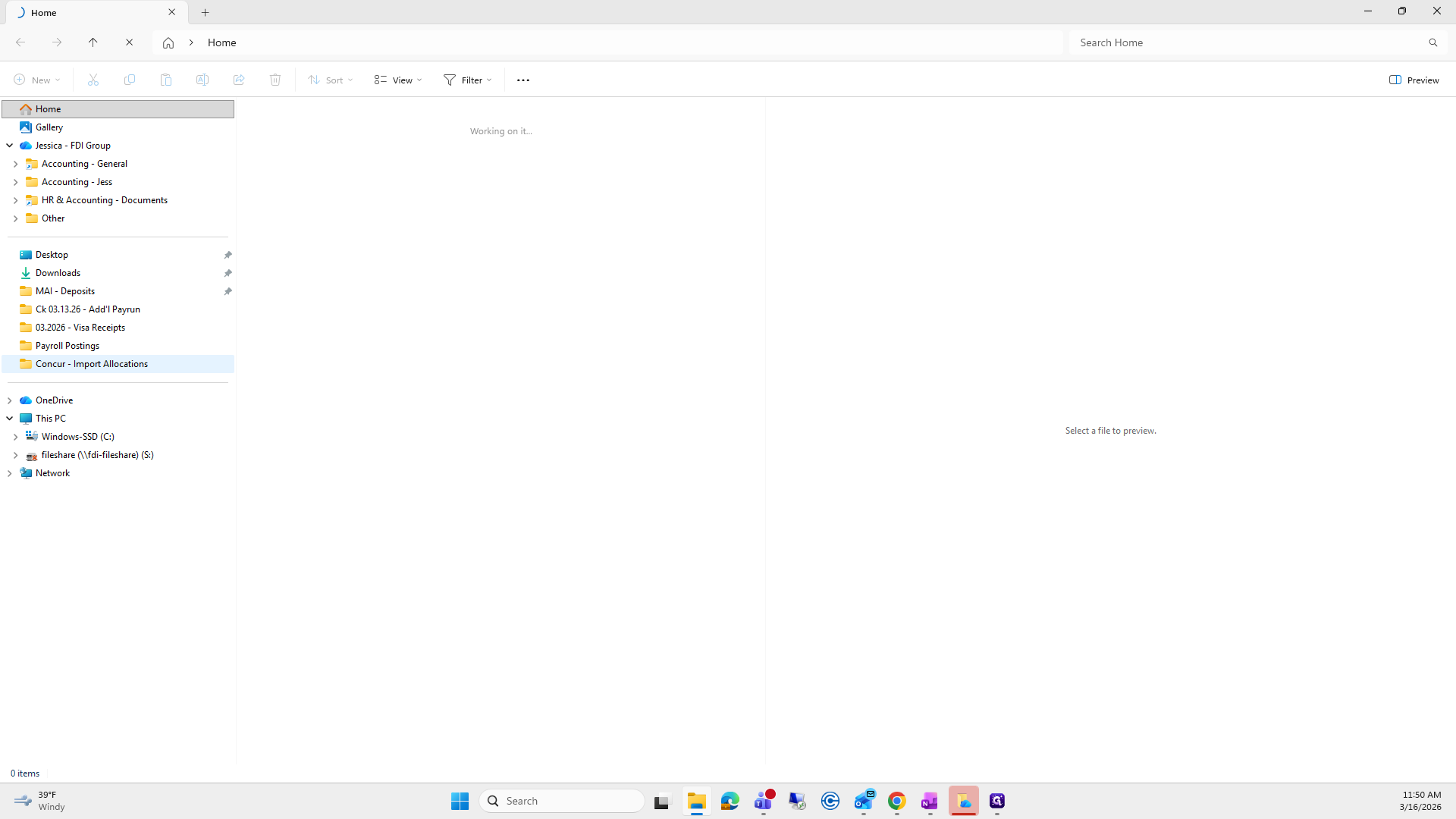Stop loading with the X button
Image resolution: width=1456 pixels, height=819 pixels.
click(129, 42)
